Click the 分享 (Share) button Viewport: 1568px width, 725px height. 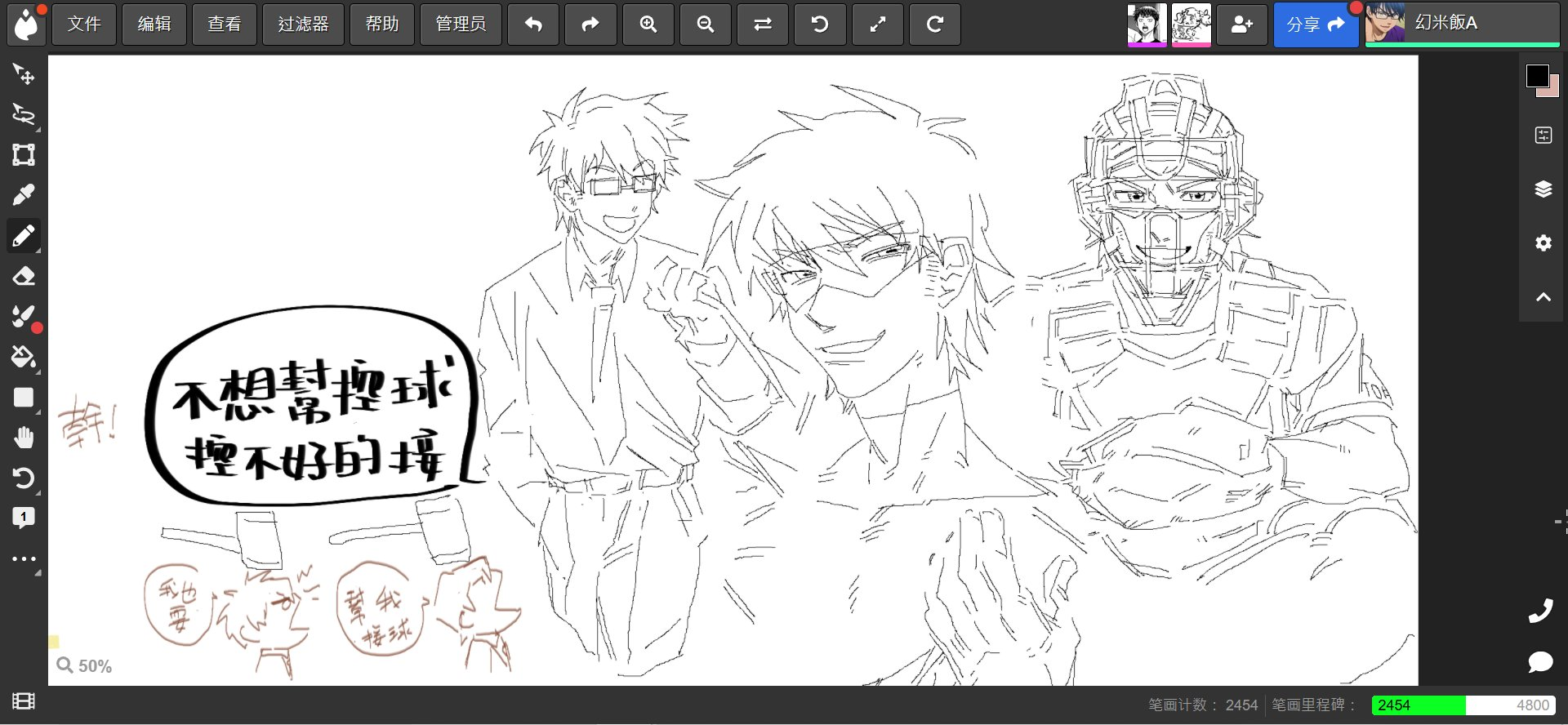(1316, 24)
